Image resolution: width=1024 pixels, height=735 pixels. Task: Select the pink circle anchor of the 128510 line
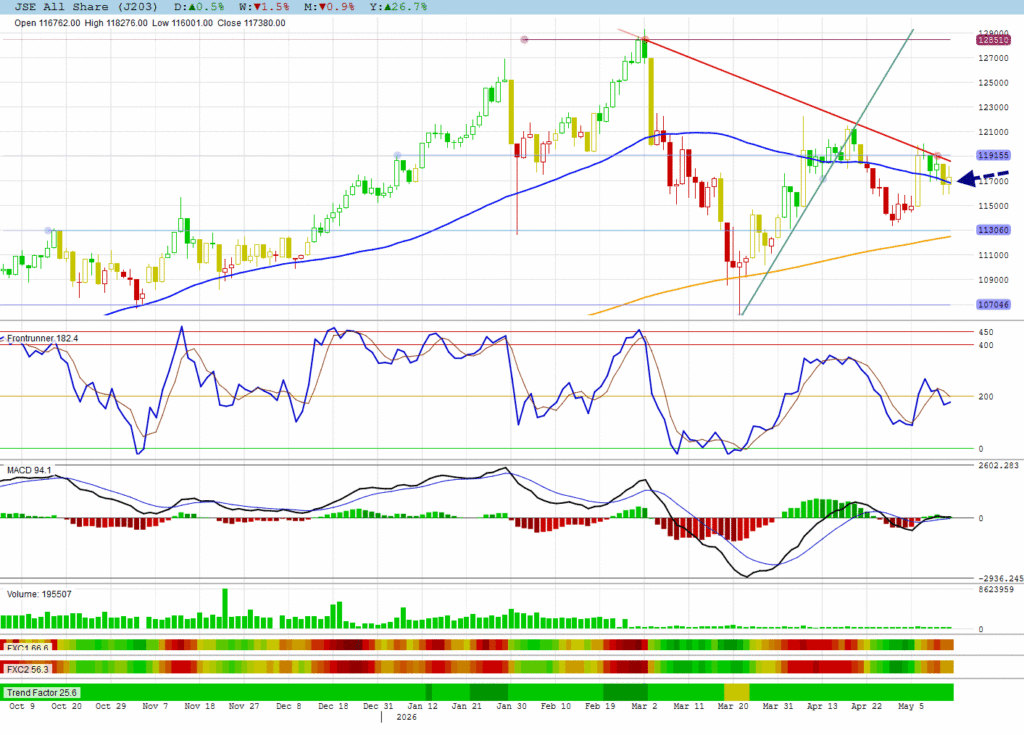[524, 40]
